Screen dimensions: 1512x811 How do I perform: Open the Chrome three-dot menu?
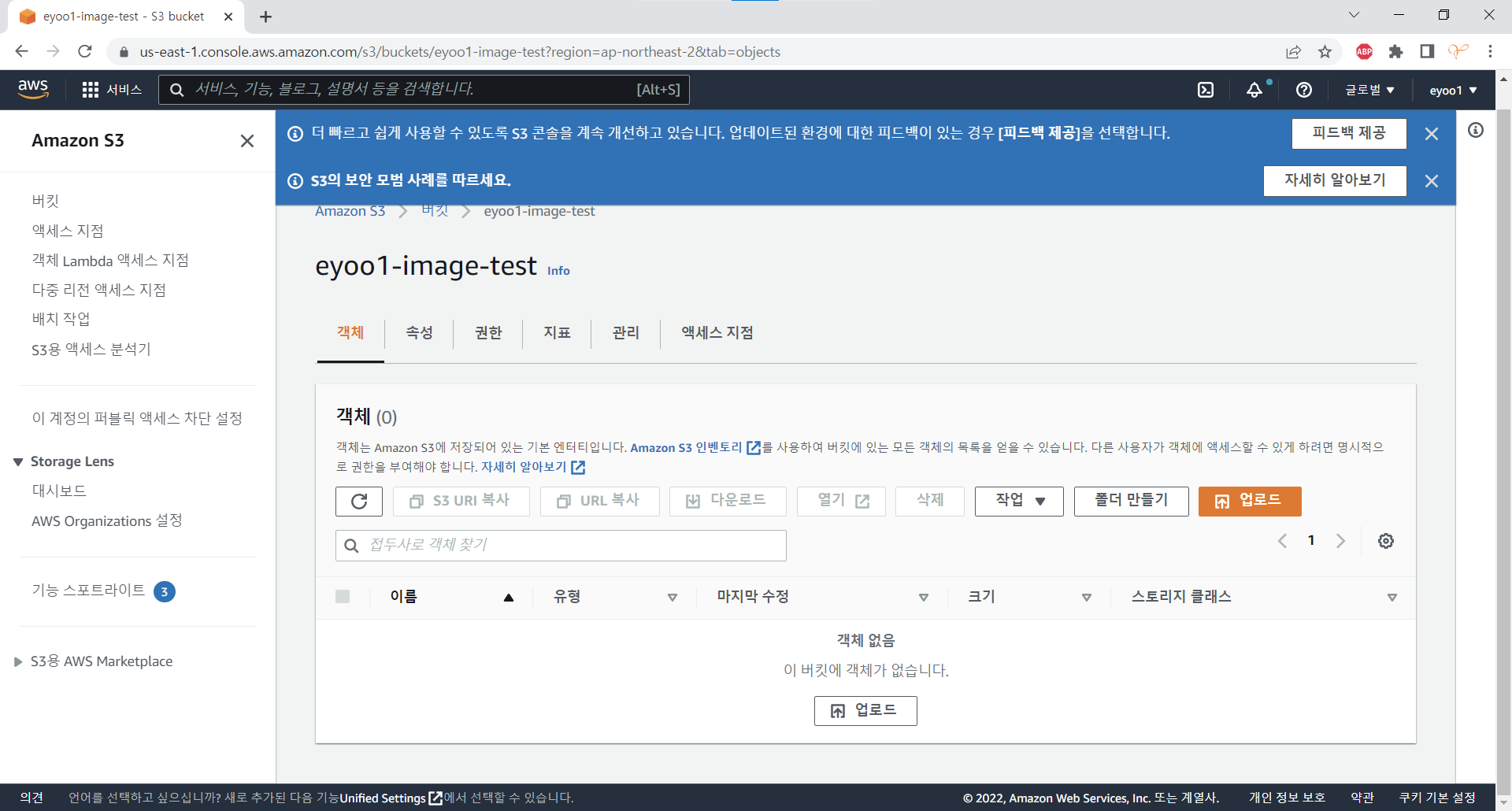pyautogui.click(x=1490, y=52)
